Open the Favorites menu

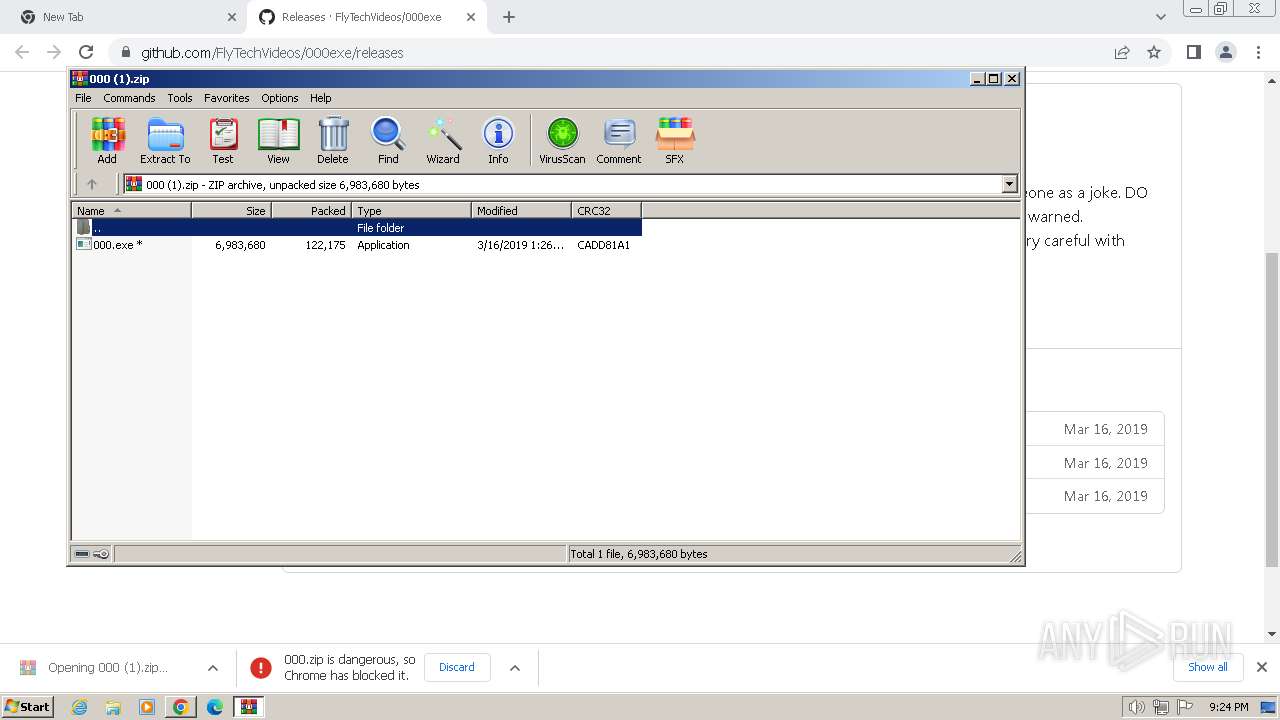point(227,98)
